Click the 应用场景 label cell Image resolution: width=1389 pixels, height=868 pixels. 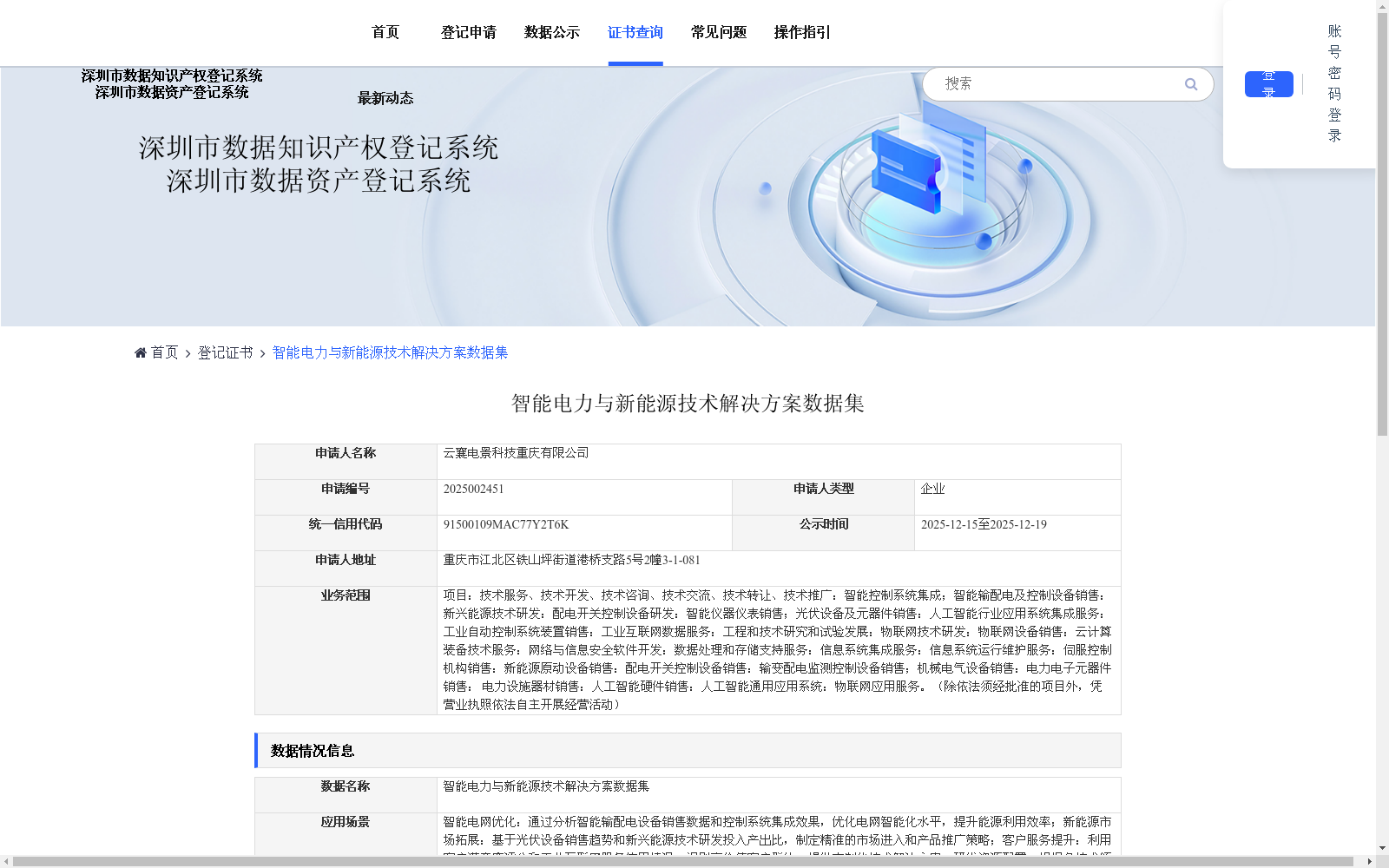(346, 834)
